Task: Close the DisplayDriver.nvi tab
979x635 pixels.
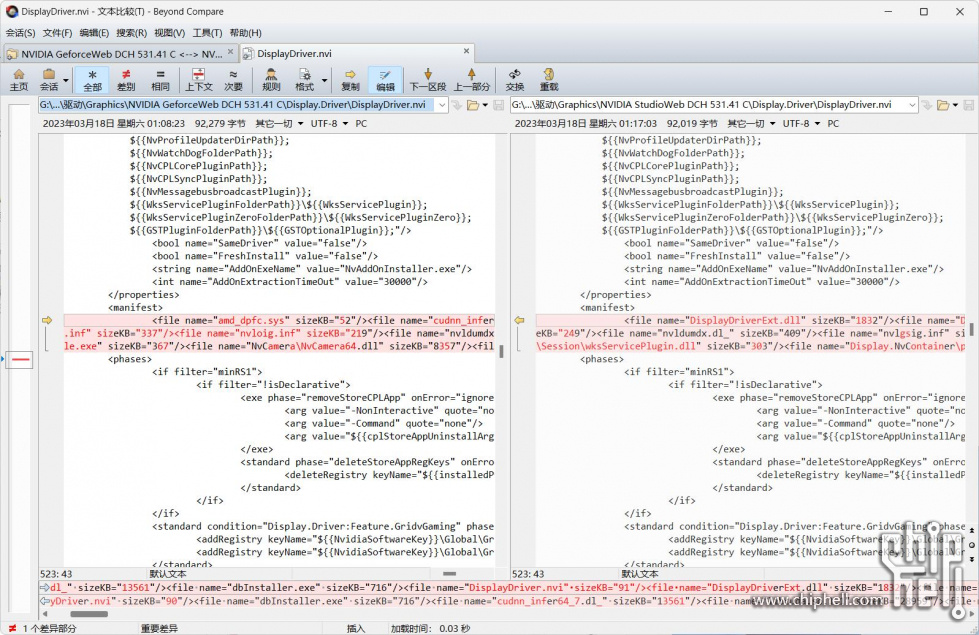Action: click(x=466, y=51)
